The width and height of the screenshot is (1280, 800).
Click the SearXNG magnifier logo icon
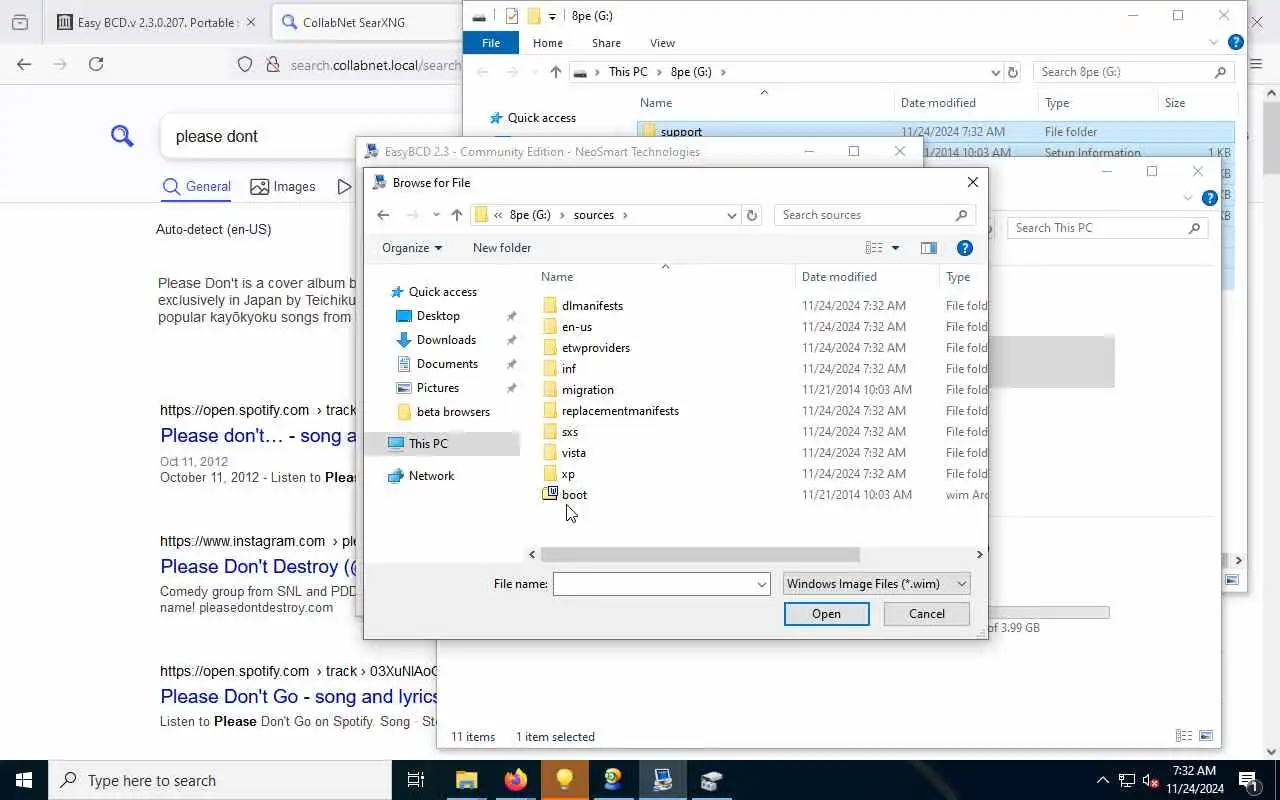[x=122, y=136]
